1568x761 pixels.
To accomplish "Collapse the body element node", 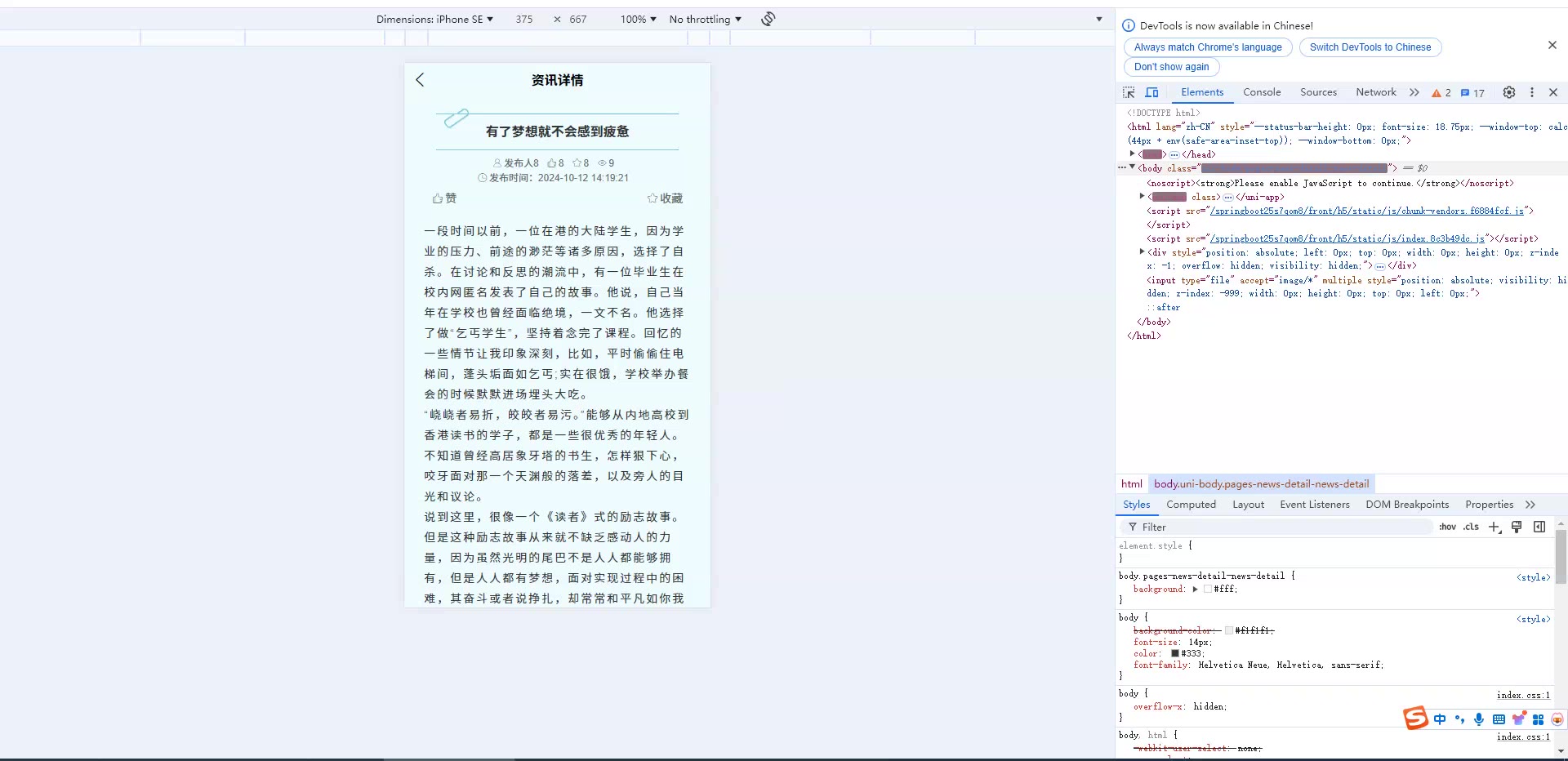I will click(1133, 167).
